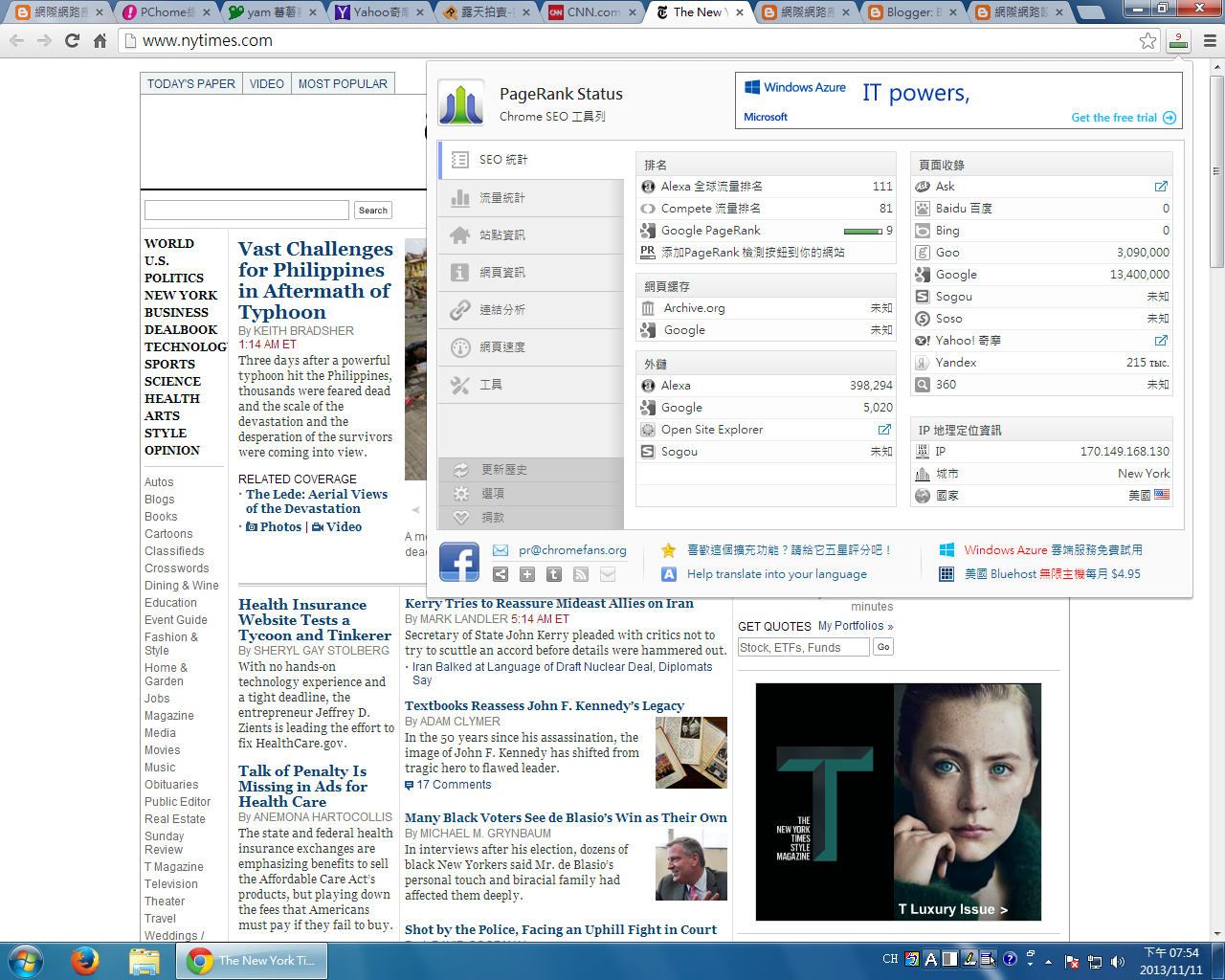Screen dimensions: 1225x980
Task: Click the IP address 170.149.168.130
Action: (x=1125, y=452)
